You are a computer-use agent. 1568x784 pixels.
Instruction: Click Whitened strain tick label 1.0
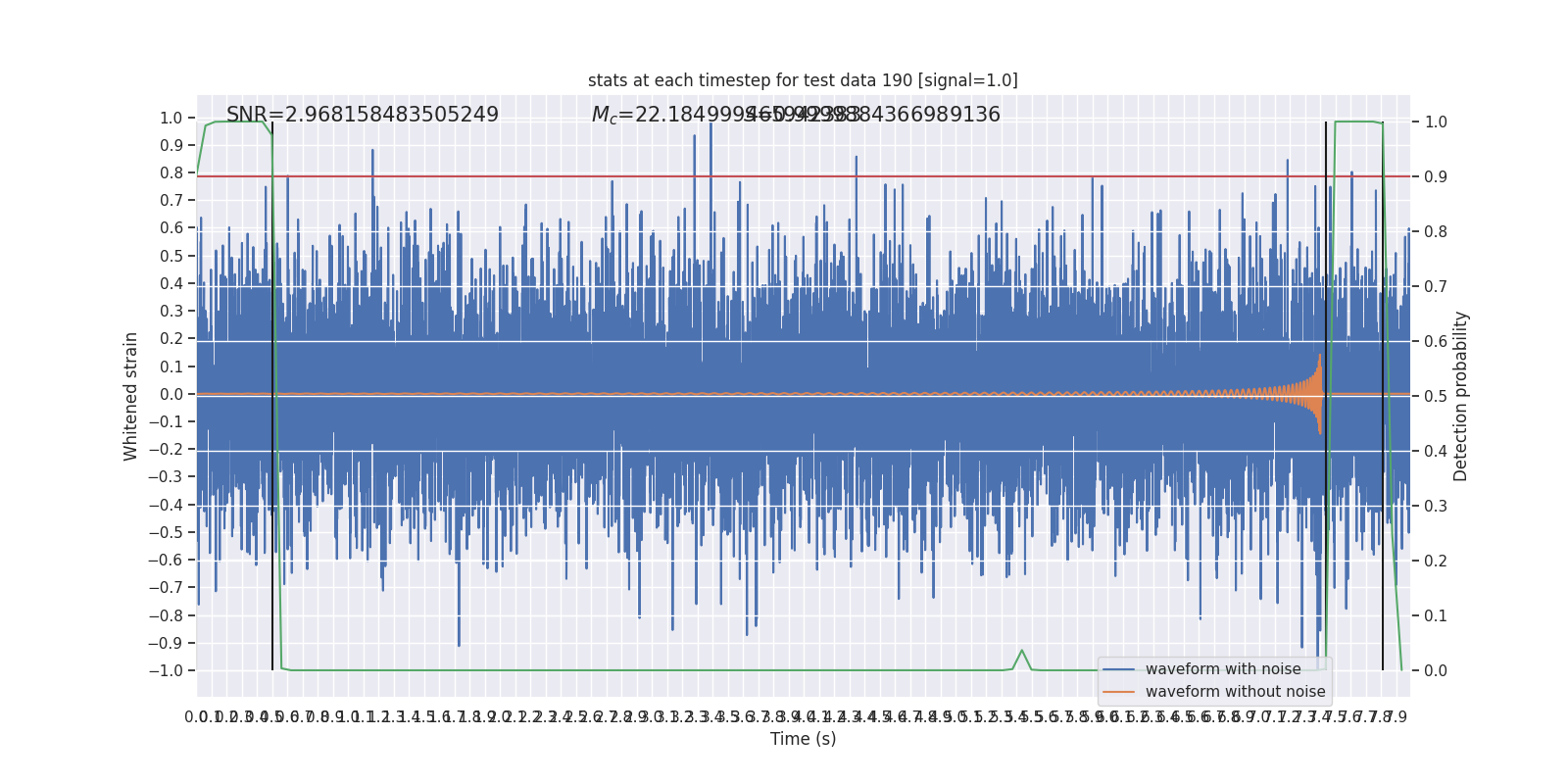click(171, 118)
